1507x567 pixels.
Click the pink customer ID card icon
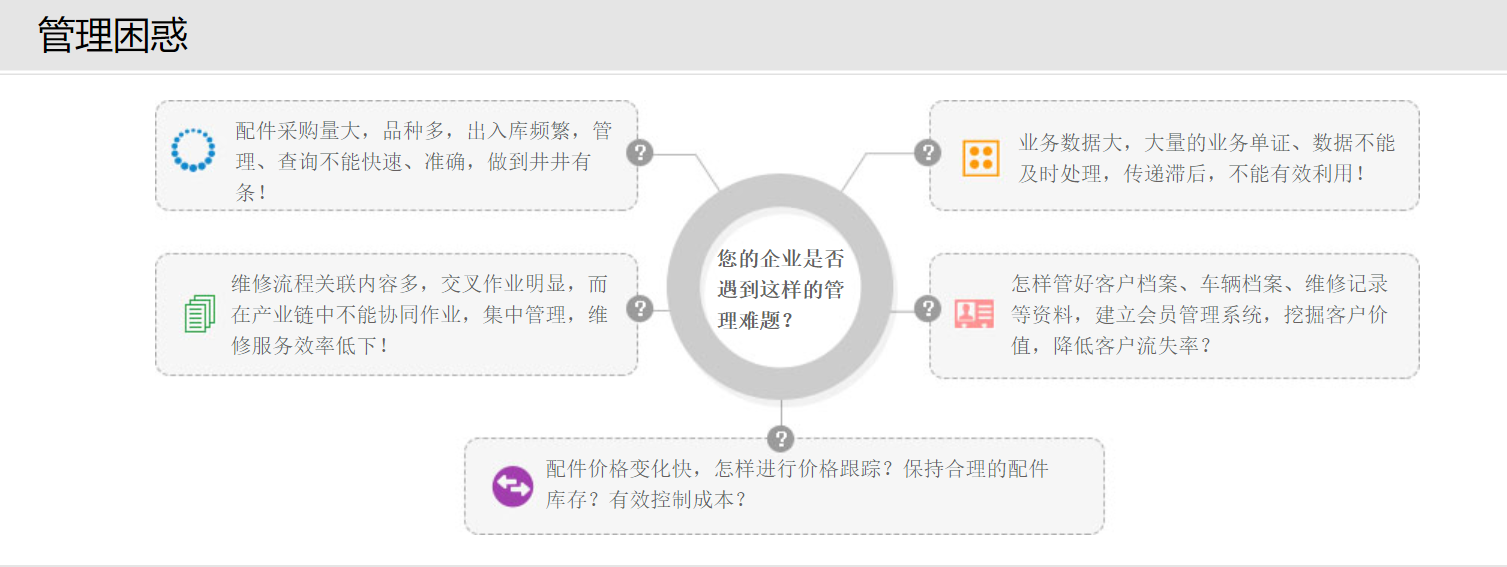[x=974, y=314]
